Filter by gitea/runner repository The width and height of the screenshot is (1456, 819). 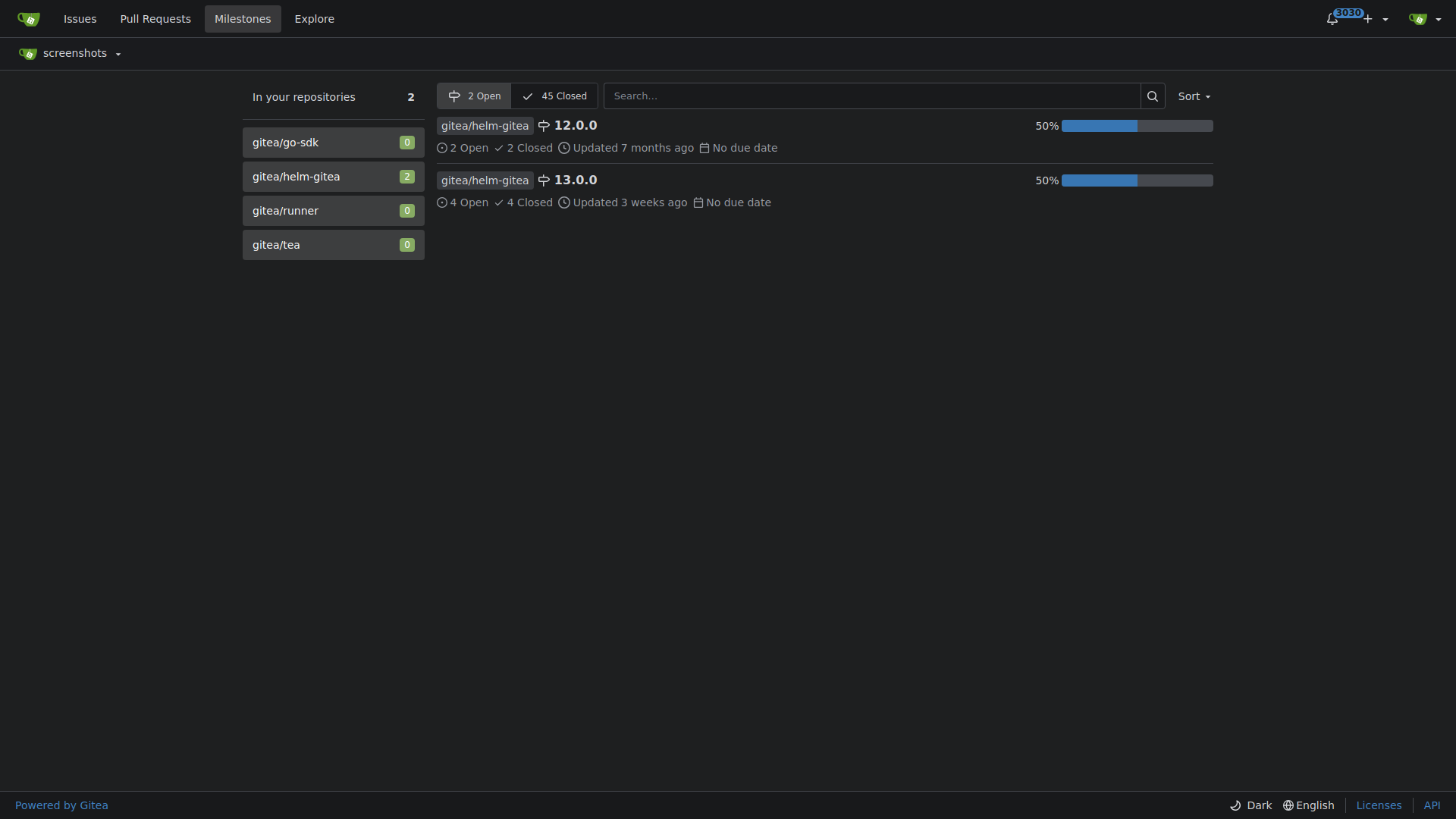(334, 211)
